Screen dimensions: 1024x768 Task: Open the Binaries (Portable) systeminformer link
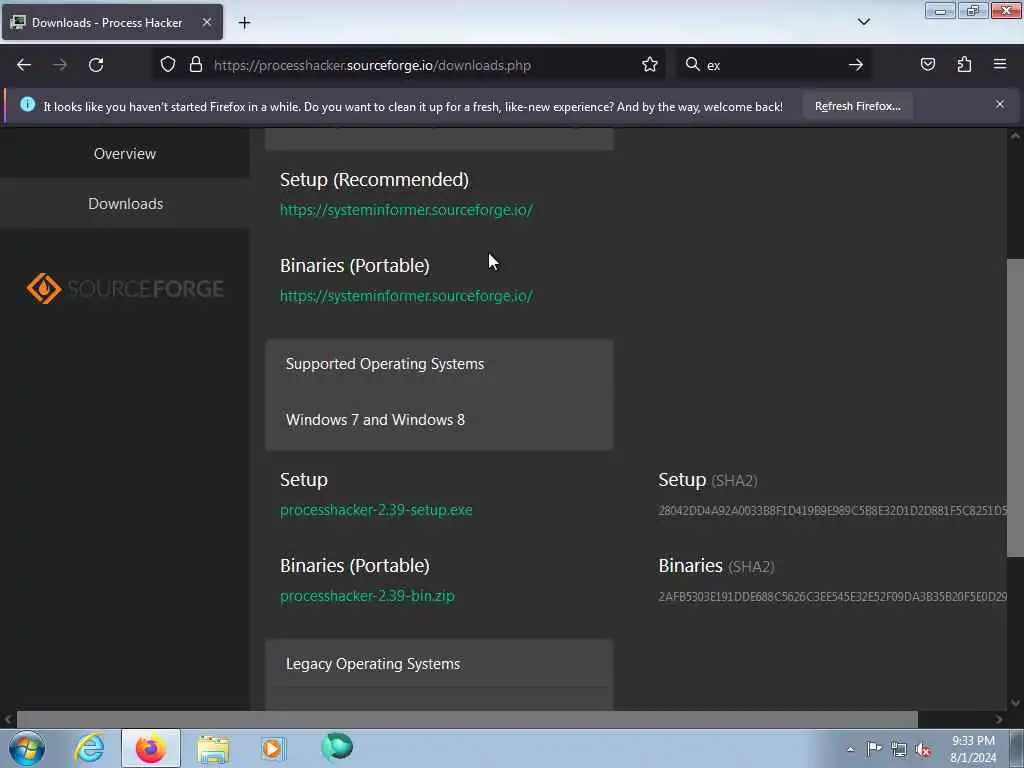(x=406, y=296)
